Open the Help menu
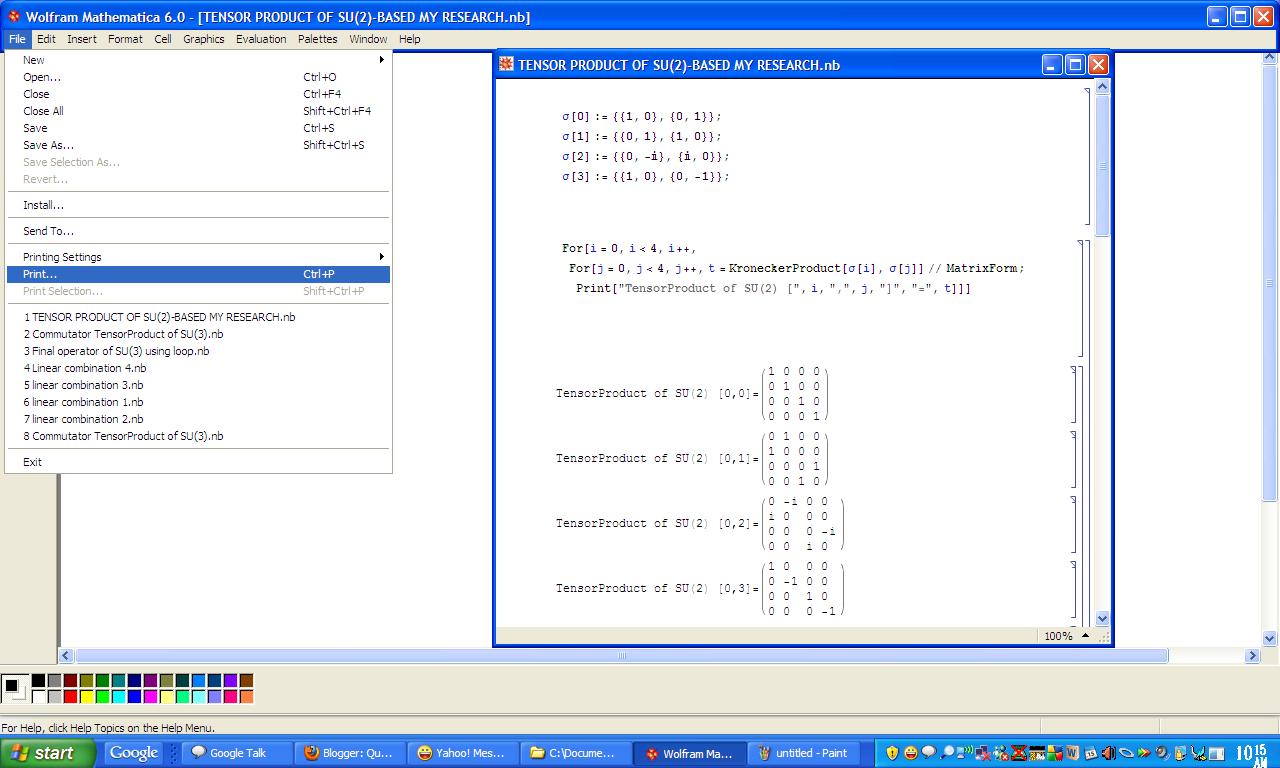1280x768 pixels. (410, 39)
